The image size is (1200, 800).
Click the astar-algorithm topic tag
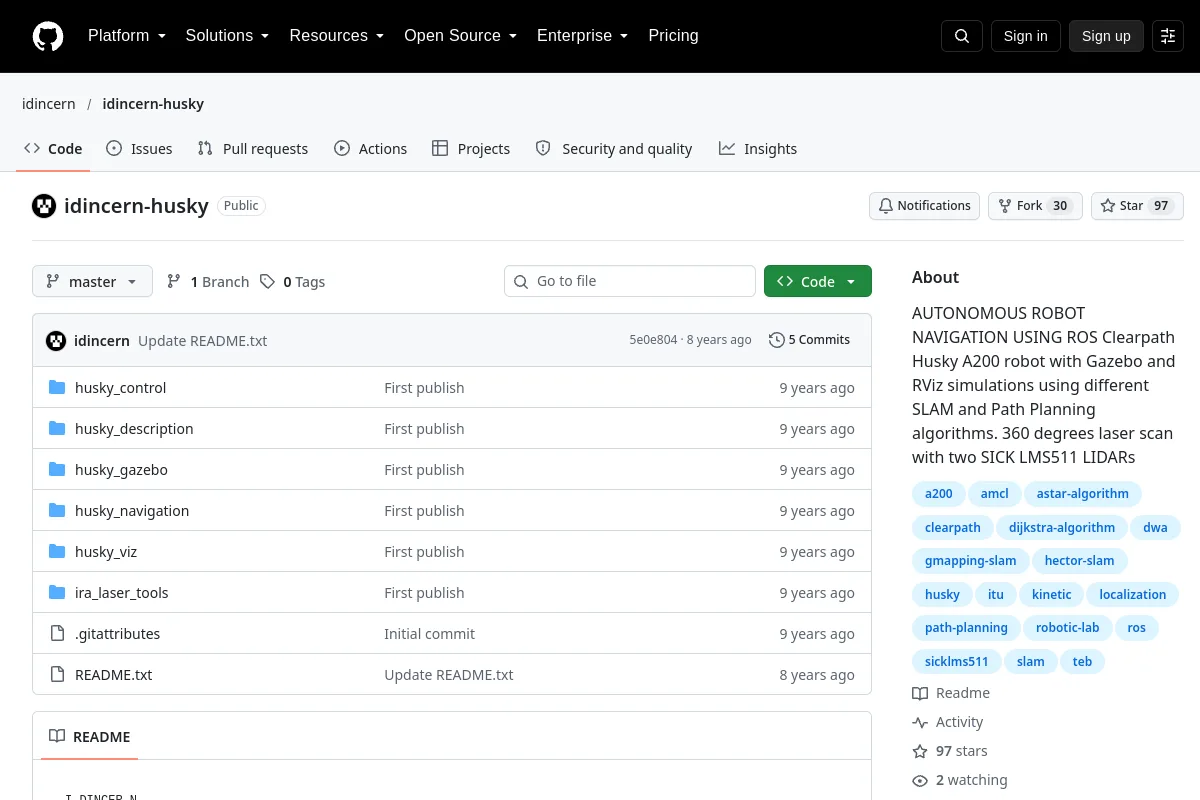point(1083,493)
